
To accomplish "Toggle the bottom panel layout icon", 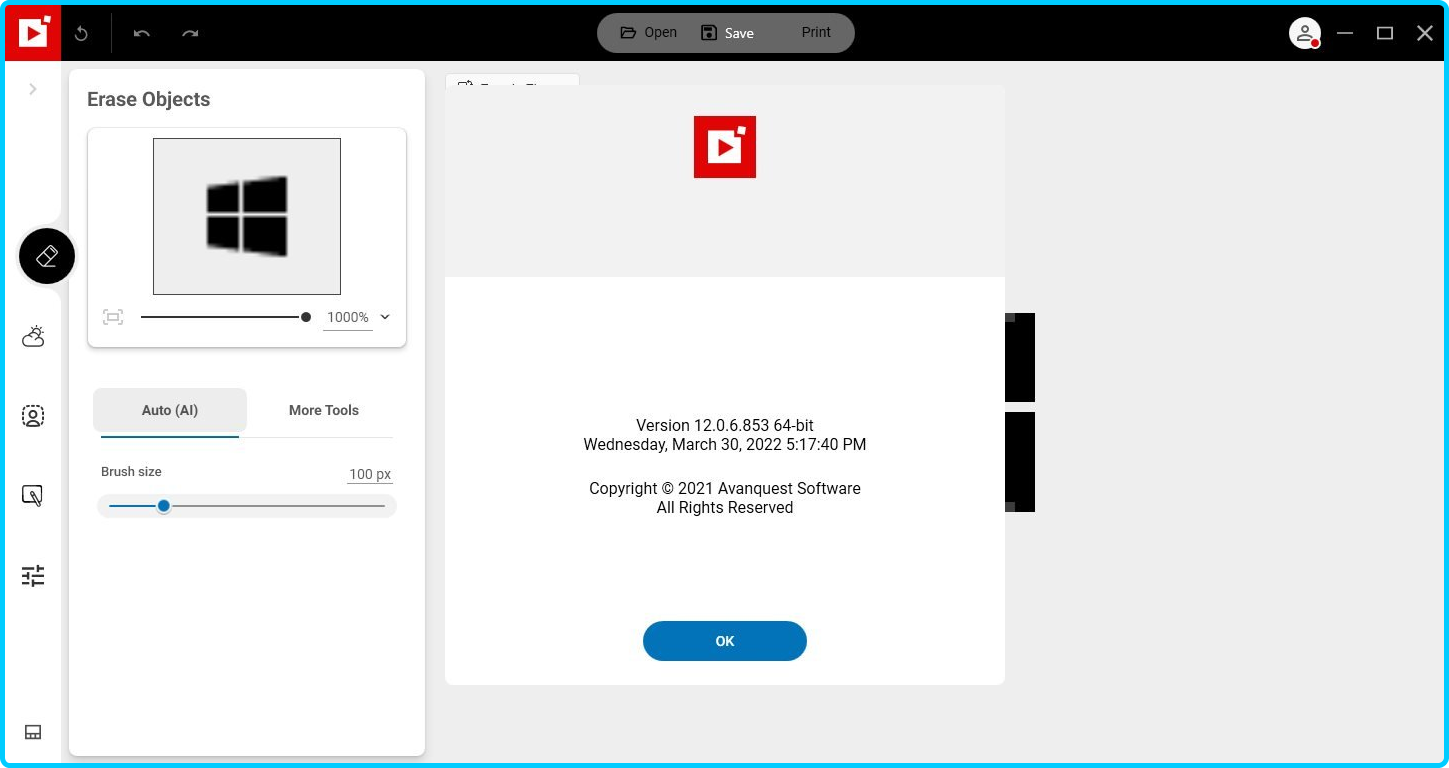I will click(33, 732).
